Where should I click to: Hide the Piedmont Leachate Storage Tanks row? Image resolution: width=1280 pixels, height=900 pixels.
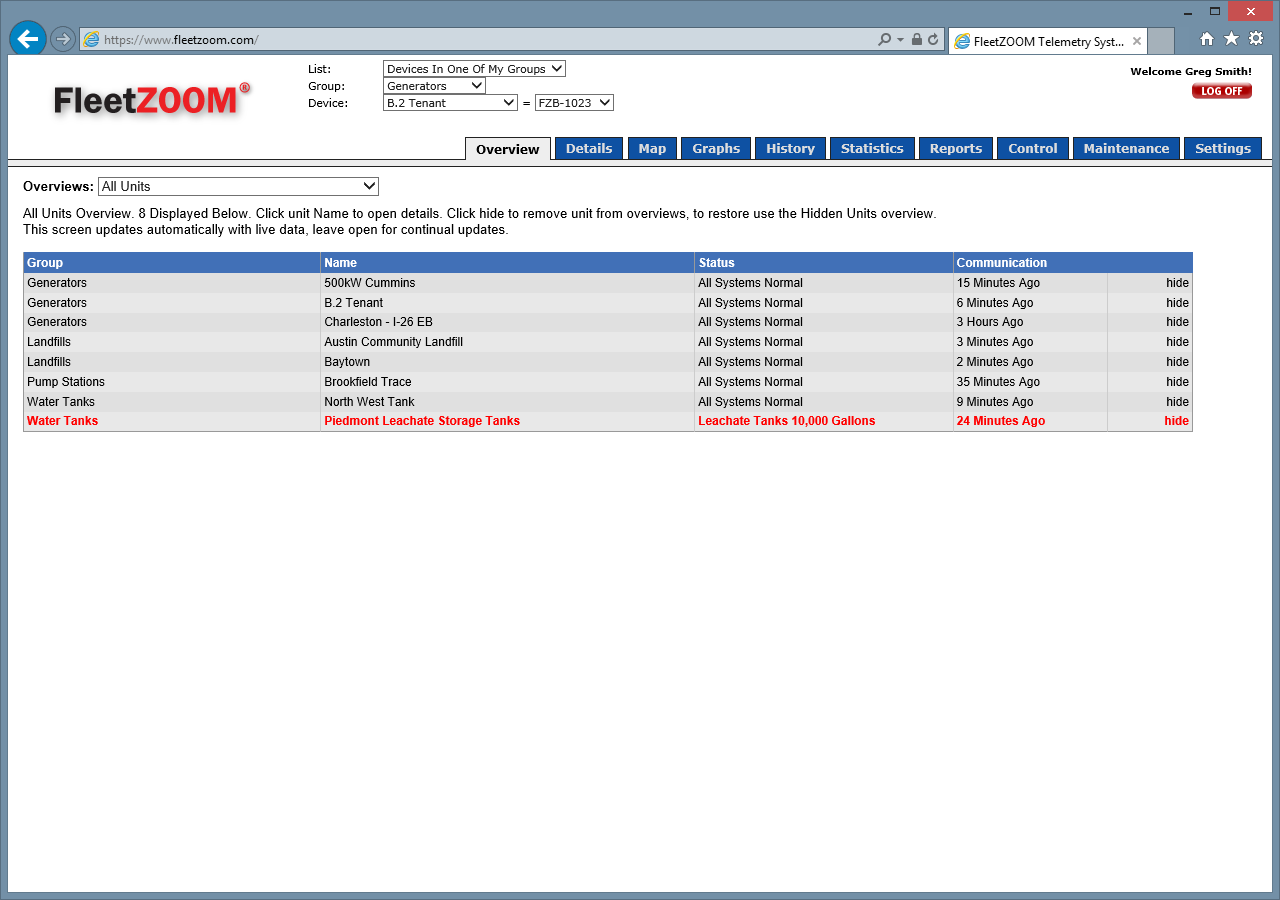(1176, 421)
